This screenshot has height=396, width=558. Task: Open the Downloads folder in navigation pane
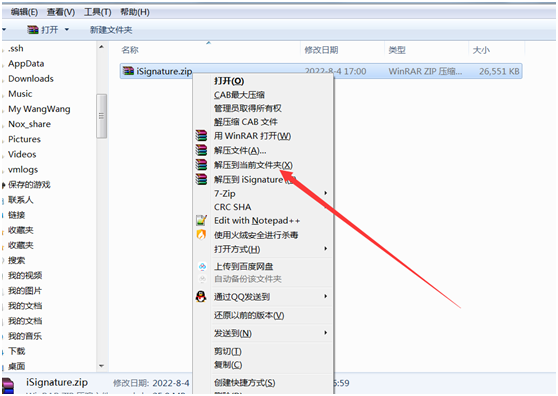(x=31, y=79)
